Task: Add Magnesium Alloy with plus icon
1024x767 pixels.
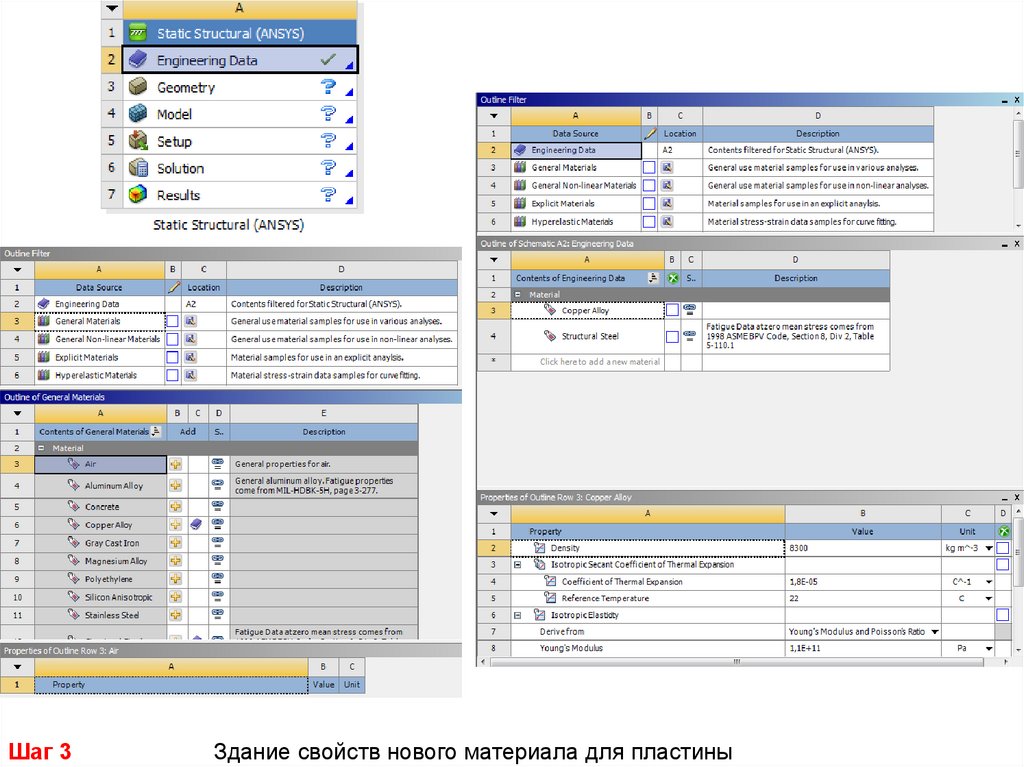Action: [x=176, y=561]
